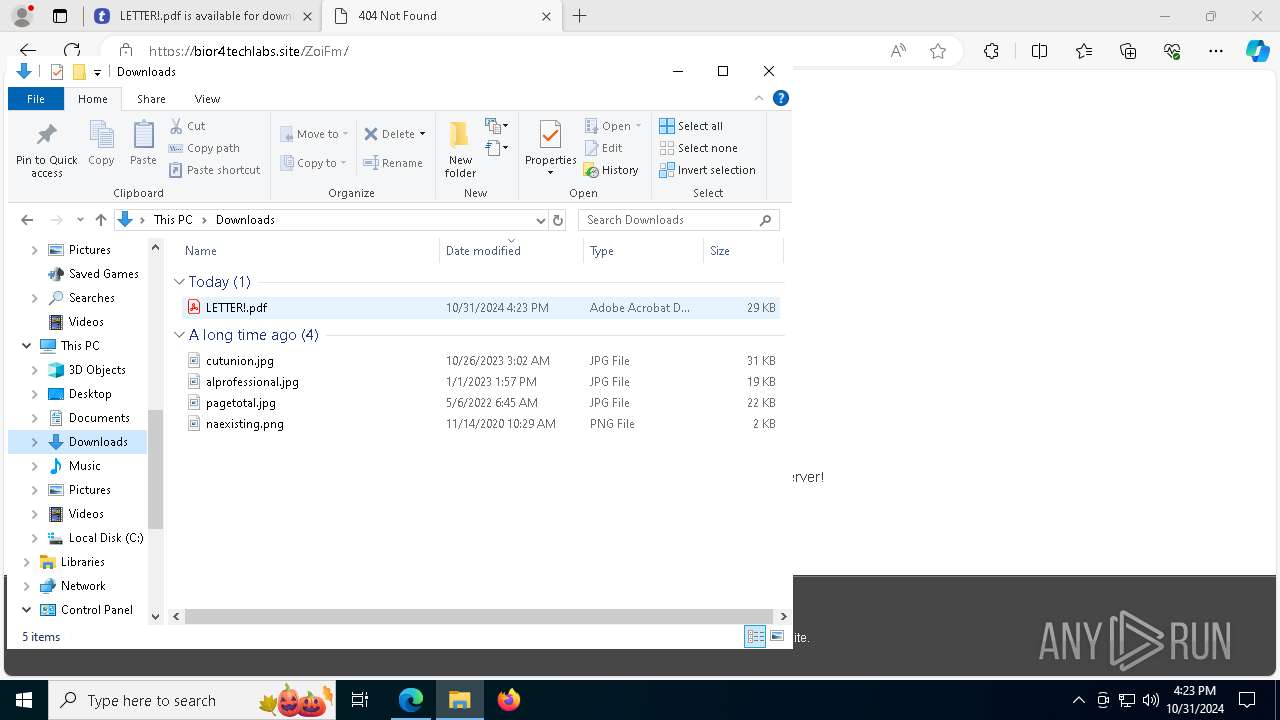Switch to Details view icon in status bar
The image size is (1280, 720).
click(x=755, y=636)
